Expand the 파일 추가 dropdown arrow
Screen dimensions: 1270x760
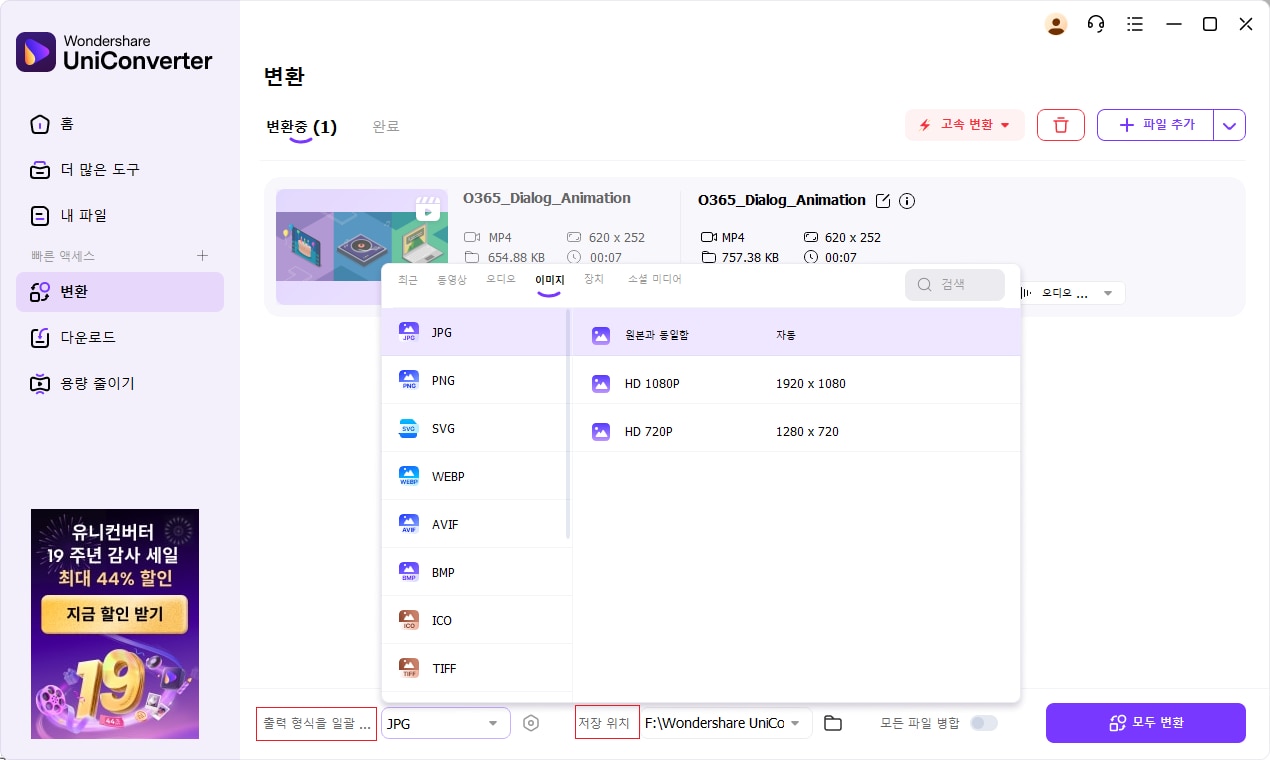(1230, 125)
